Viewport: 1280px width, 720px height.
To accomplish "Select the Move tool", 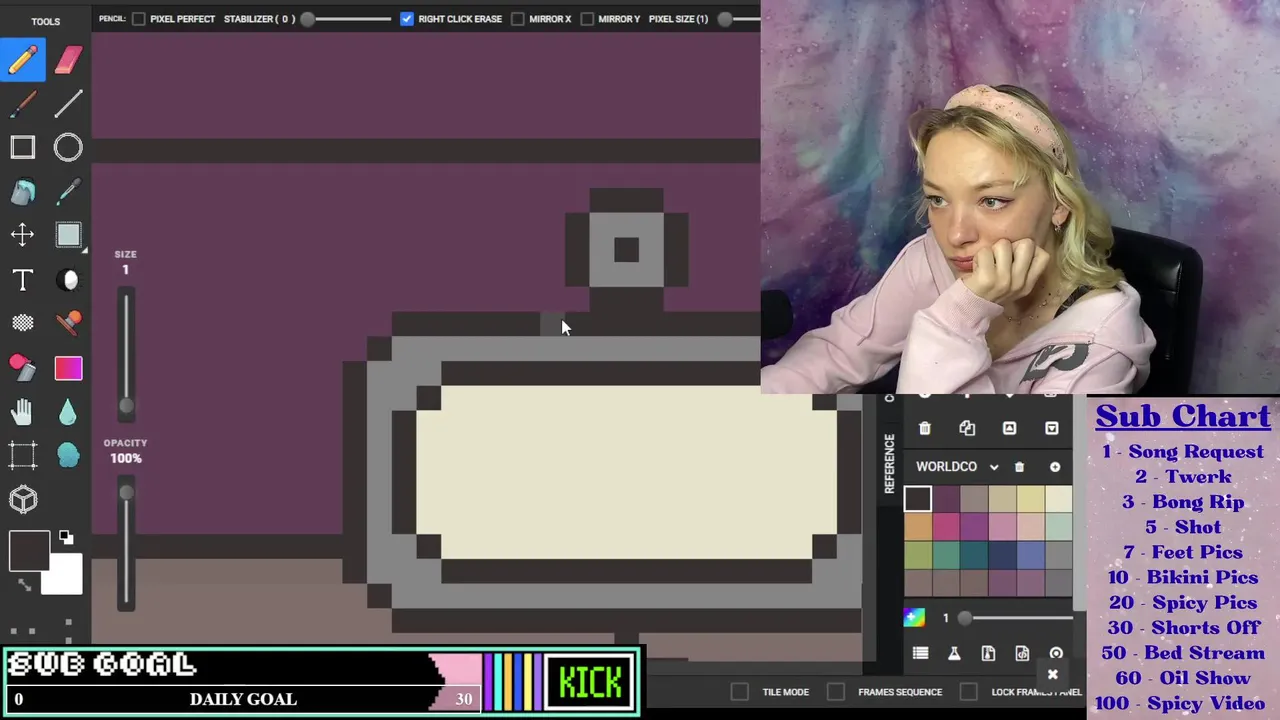I will pyautogui.click(x=23, y=235).
